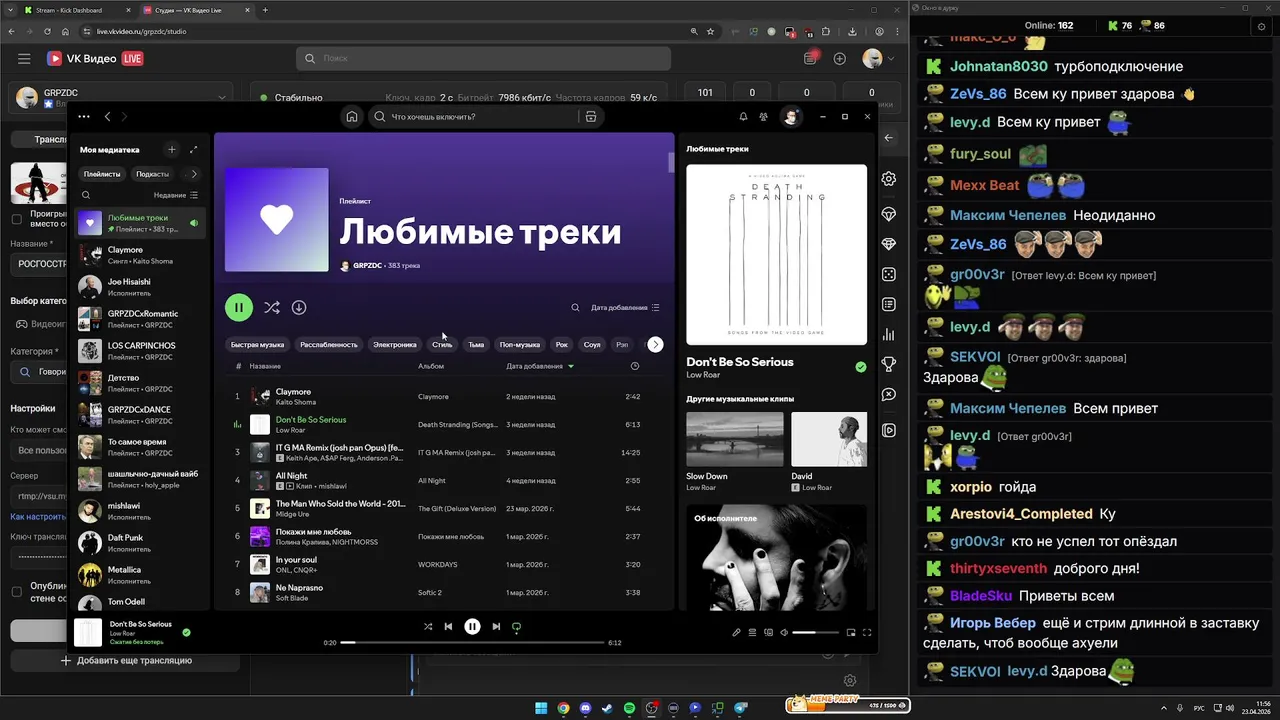1280x720 pixels.
Task: Open Daft Punk artist in library
Action: pyautogui.click(x=141, y=543)
